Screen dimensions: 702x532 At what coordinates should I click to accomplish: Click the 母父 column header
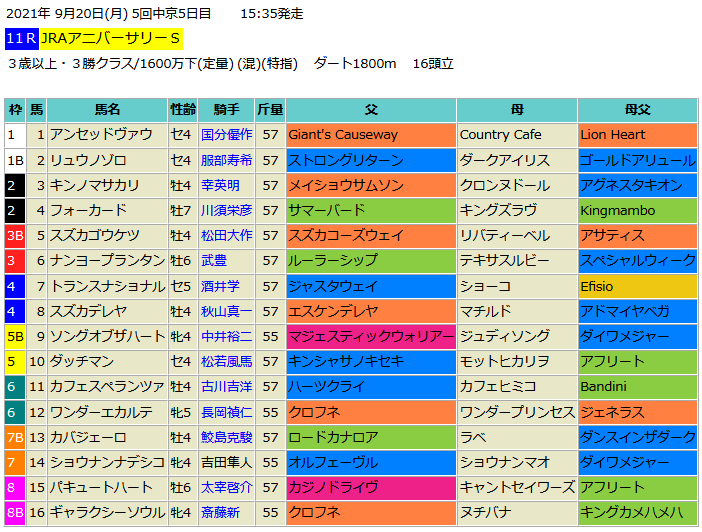click(638, 110)
